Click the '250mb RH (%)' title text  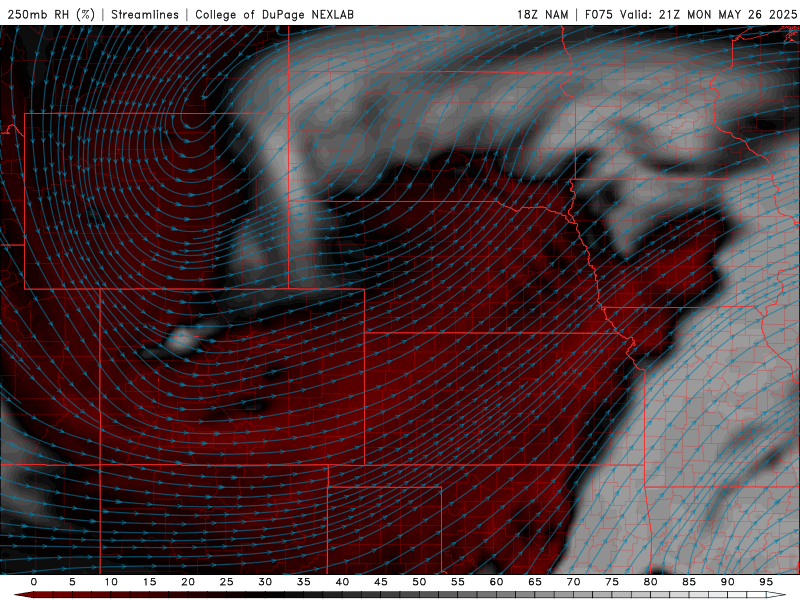tap(51, 14)
